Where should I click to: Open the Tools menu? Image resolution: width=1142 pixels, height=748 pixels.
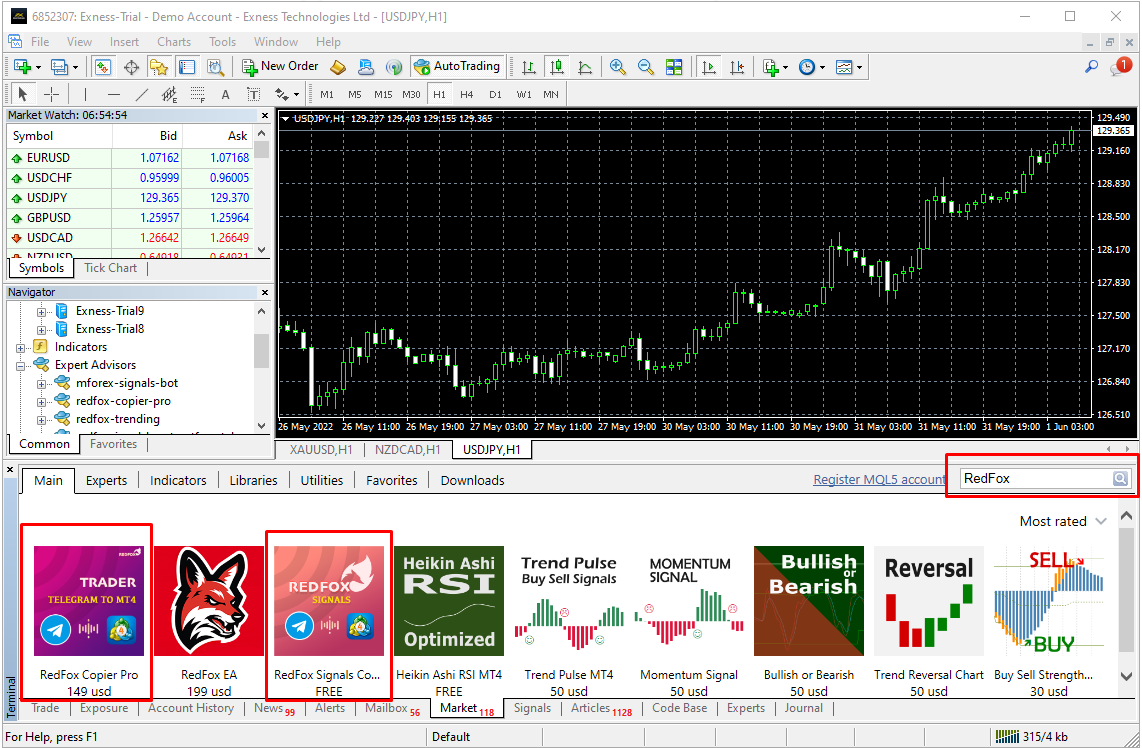[222, 42]
